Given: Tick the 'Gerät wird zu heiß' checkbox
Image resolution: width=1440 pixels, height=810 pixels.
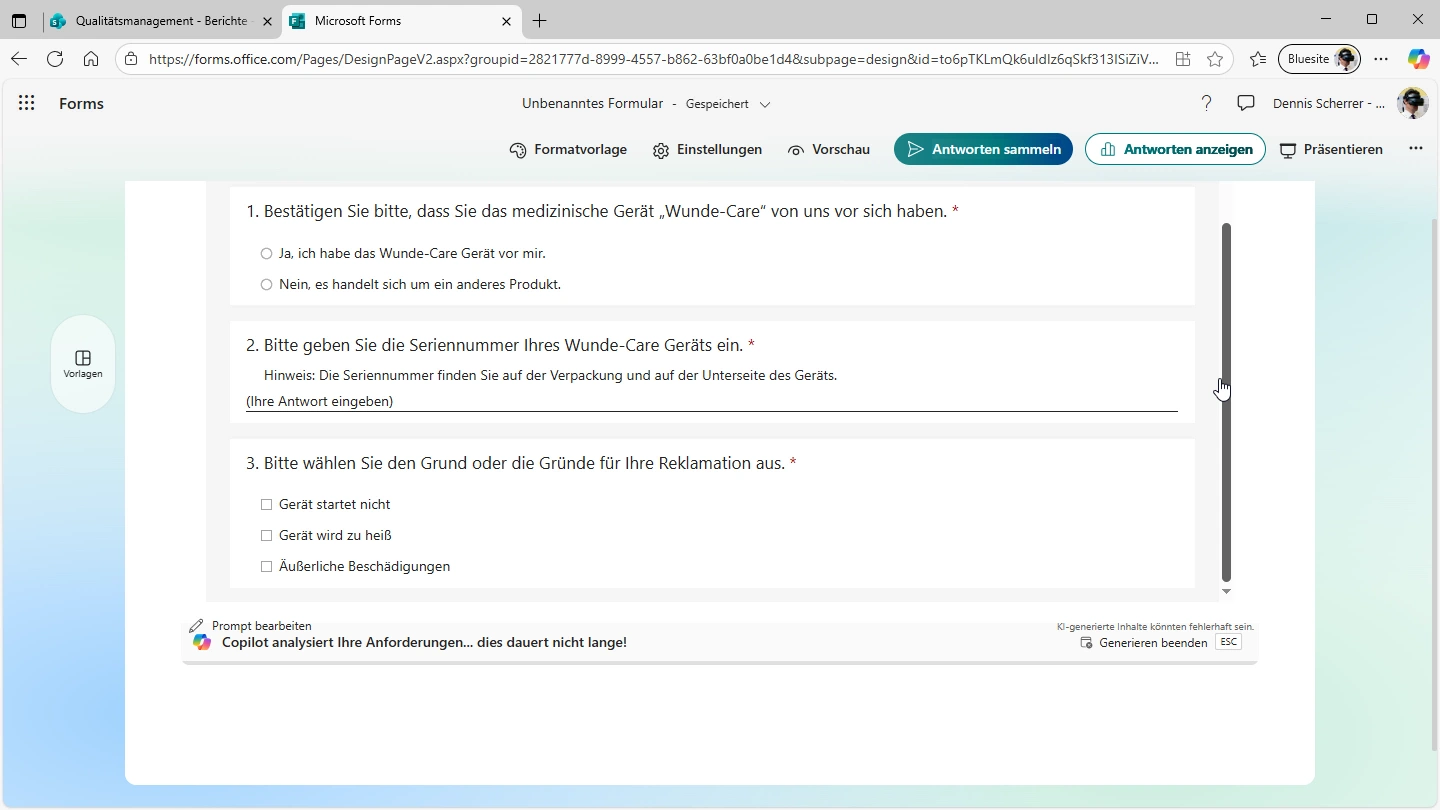Looking at the screenshot, I should coord(266,536).
